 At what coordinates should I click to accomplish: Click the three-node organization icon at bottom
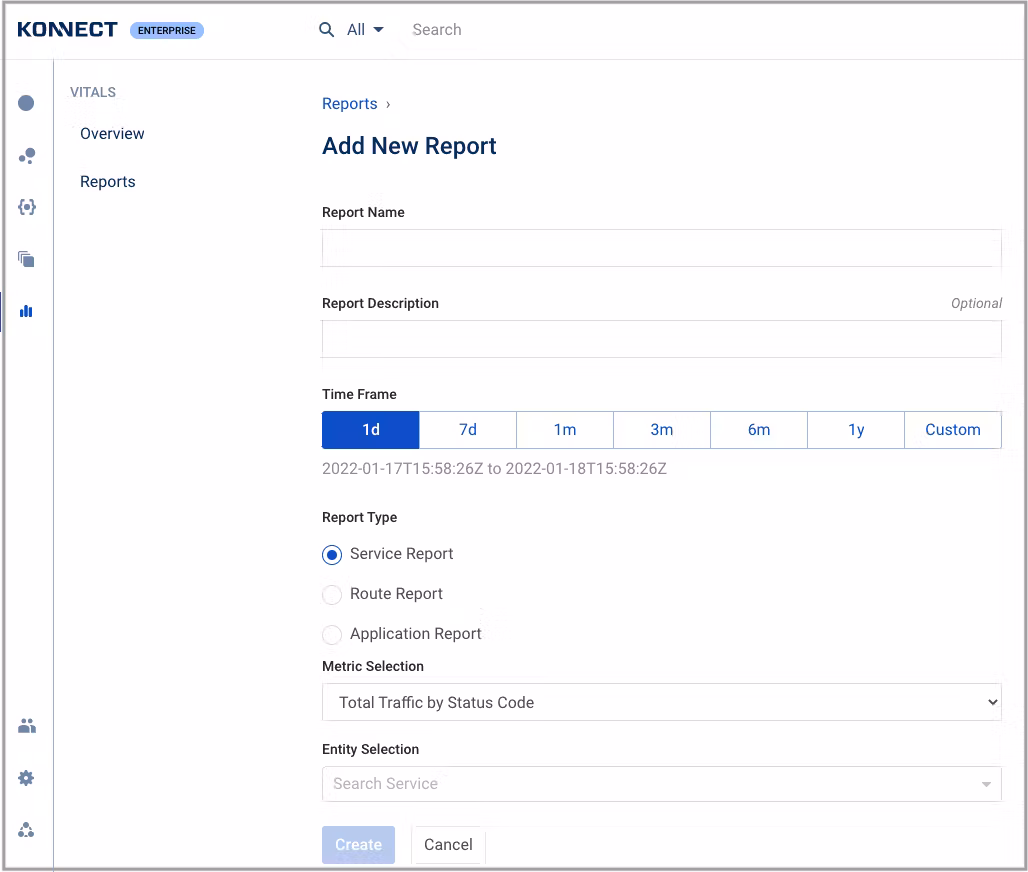pyautogui.click(x=27, y=830)
